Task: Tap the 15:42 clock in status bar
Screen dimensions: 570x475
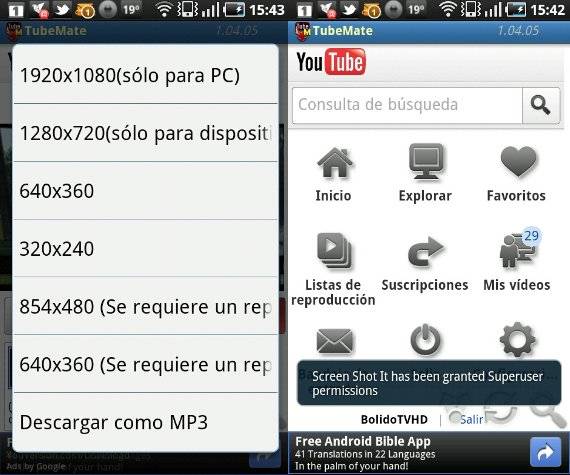Action: (x=547, y=10)
